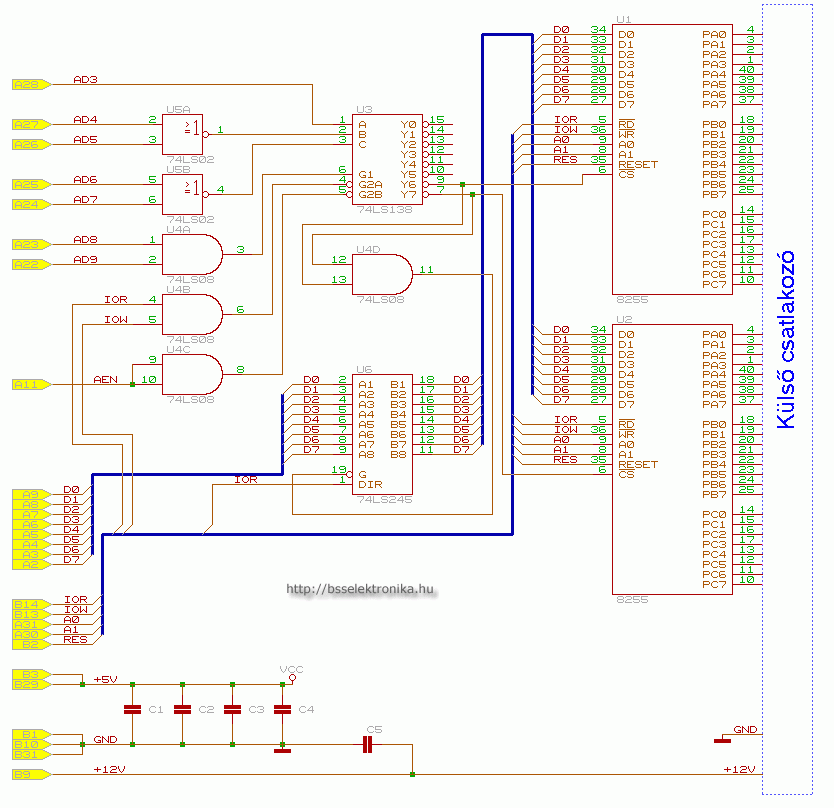
Task: Click the U5A NOR gate symbol
Action: (183, 132)
